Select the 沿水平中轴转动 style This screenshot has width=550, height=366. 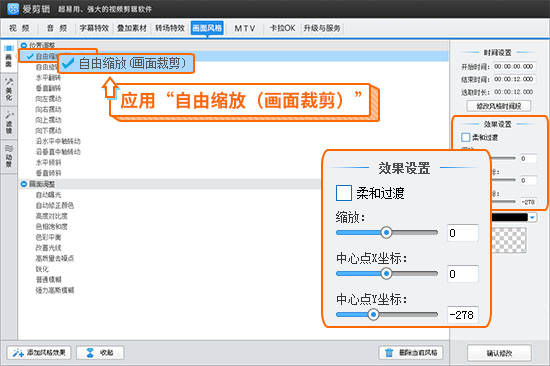[x=58, y=141]
